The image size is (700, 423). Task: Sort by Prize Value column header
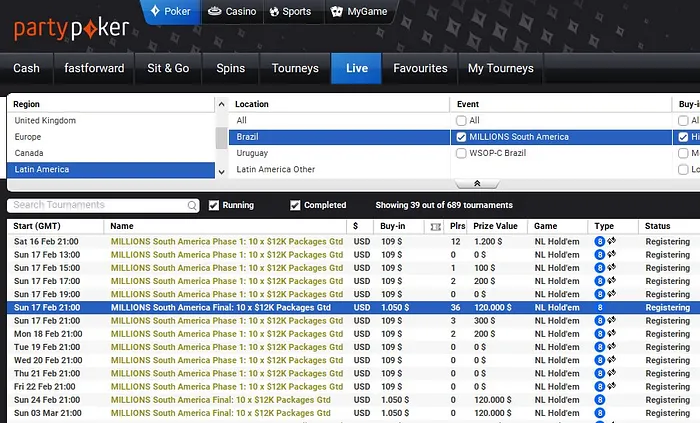tap(496, 226)
